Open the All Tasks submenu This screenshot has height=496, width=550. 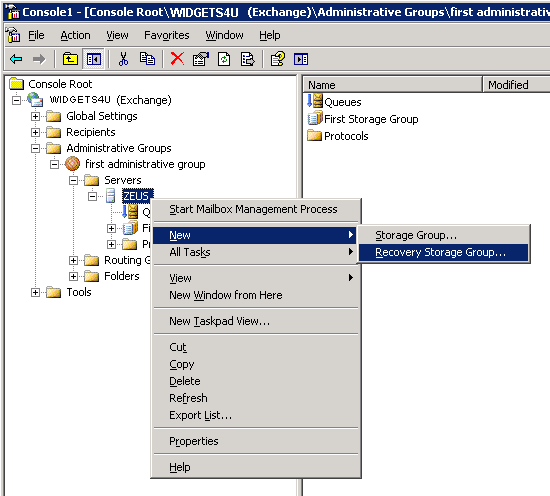coord(256,252)
